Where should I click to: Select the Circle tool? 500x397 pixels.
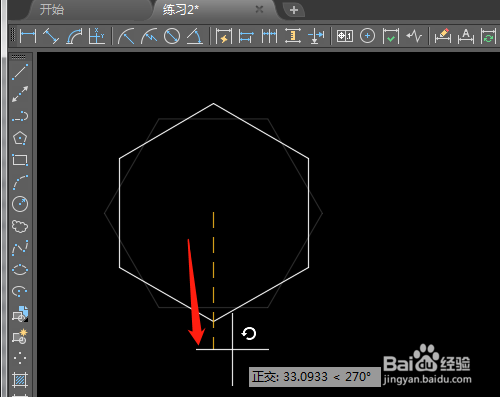pyautogui.click(x=20, y=204)
